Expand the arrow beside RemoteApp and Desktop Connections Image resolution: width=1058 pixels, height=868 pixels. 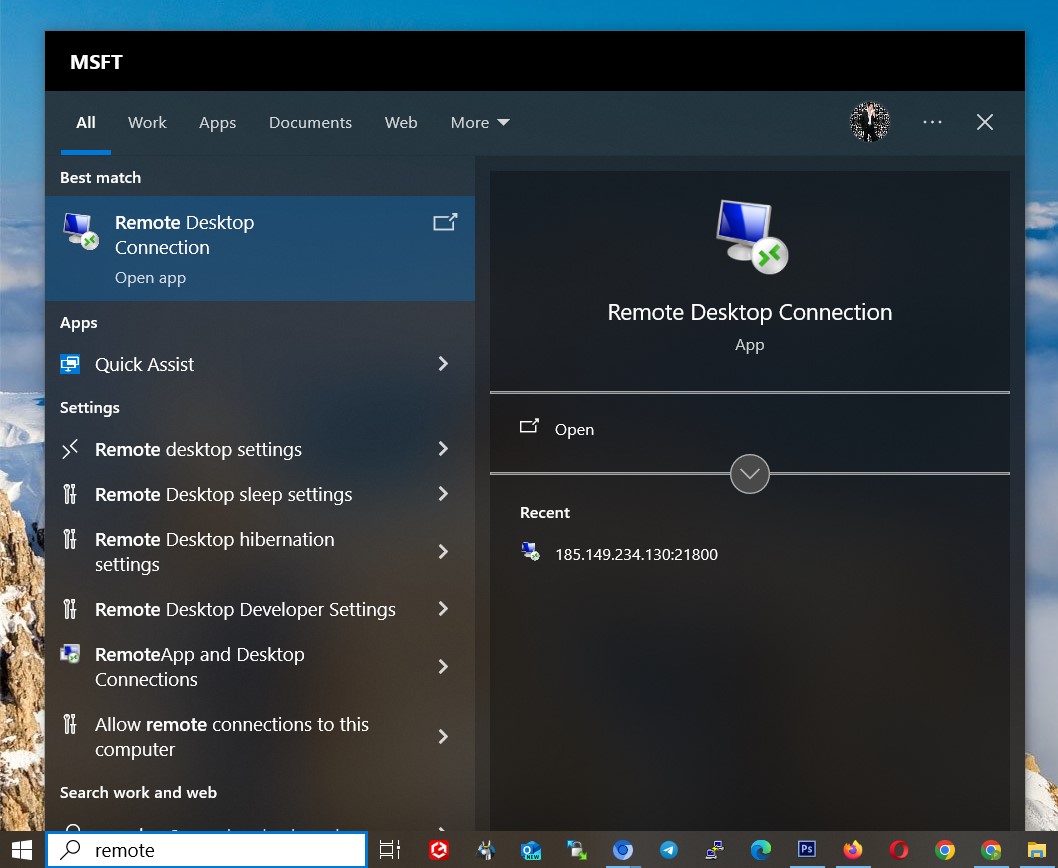pos(443,667)
